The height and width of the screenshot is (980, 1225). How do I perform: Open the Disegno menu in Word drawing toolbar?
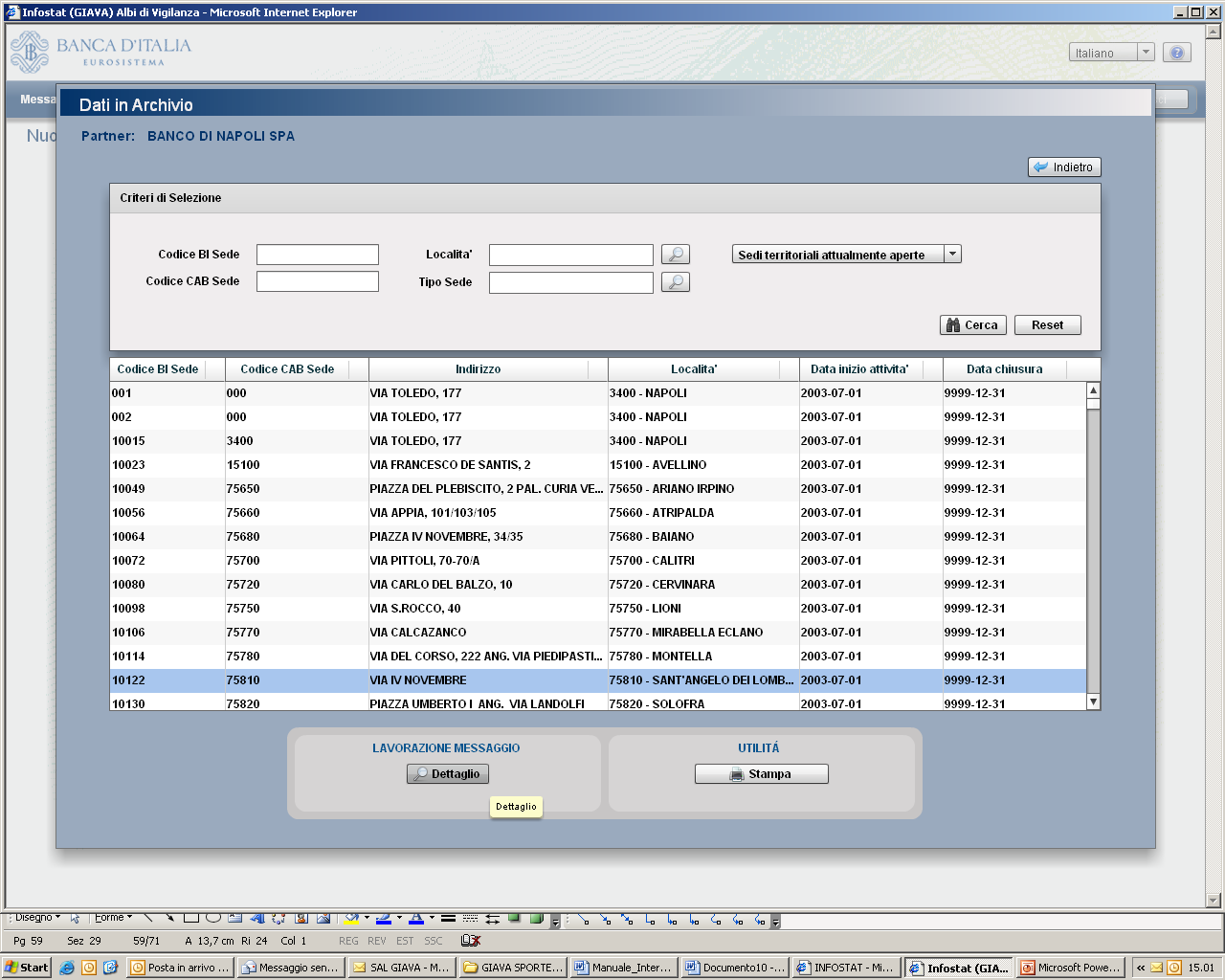pos(37,918)
